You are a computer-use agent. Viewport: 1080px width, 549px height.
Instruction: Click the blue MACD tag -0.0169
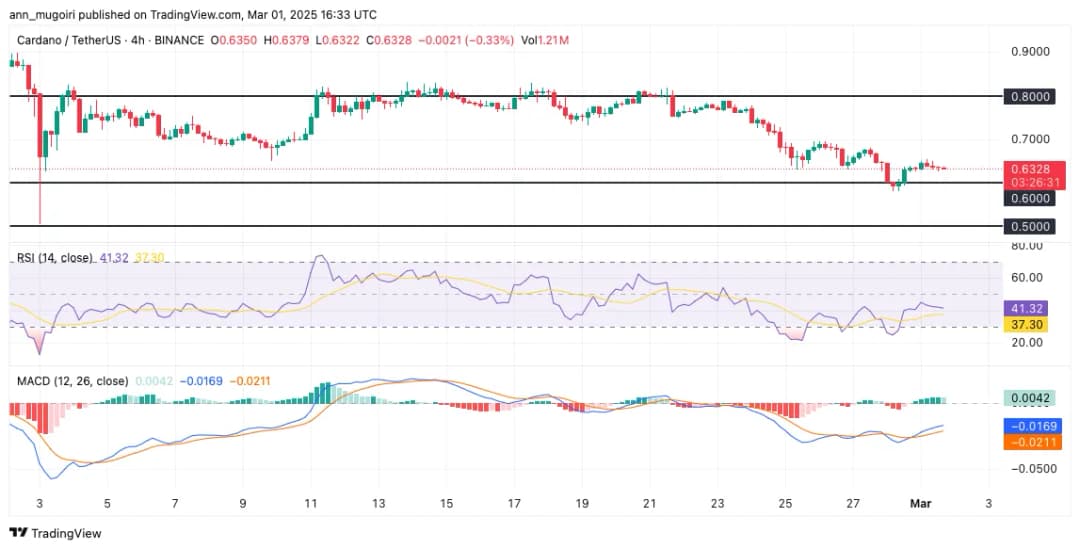[x=1034, y=425]
